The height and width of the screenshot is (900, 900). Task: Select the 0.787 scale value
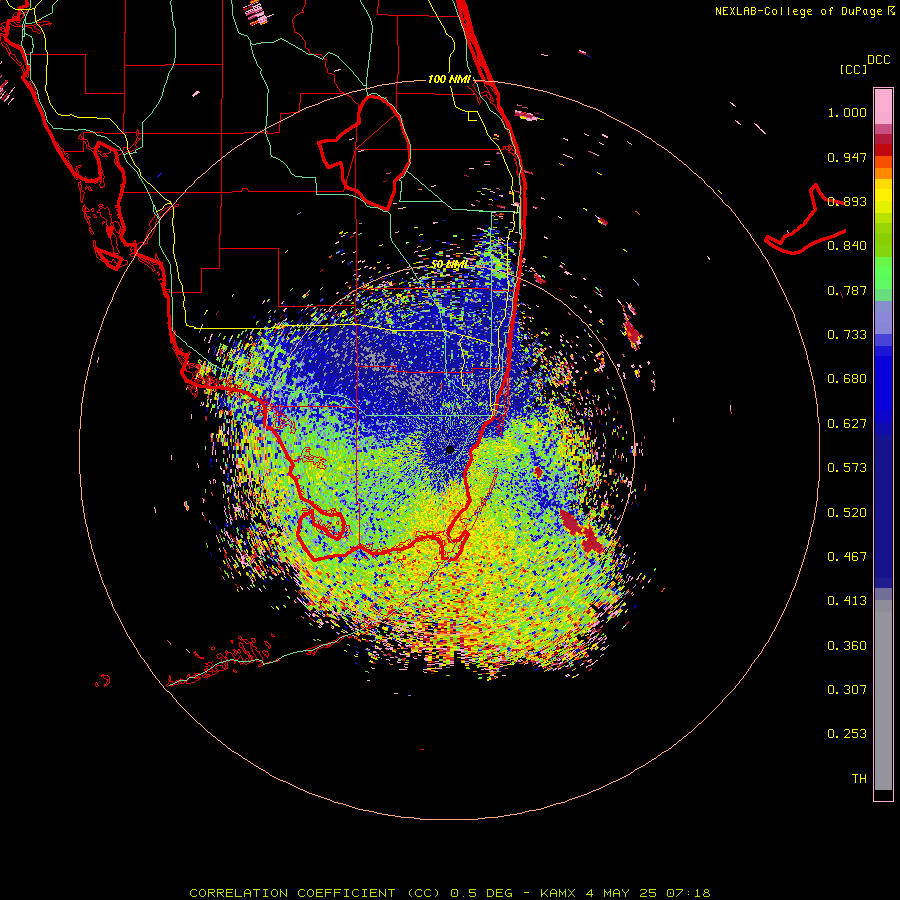coord(847,290)
